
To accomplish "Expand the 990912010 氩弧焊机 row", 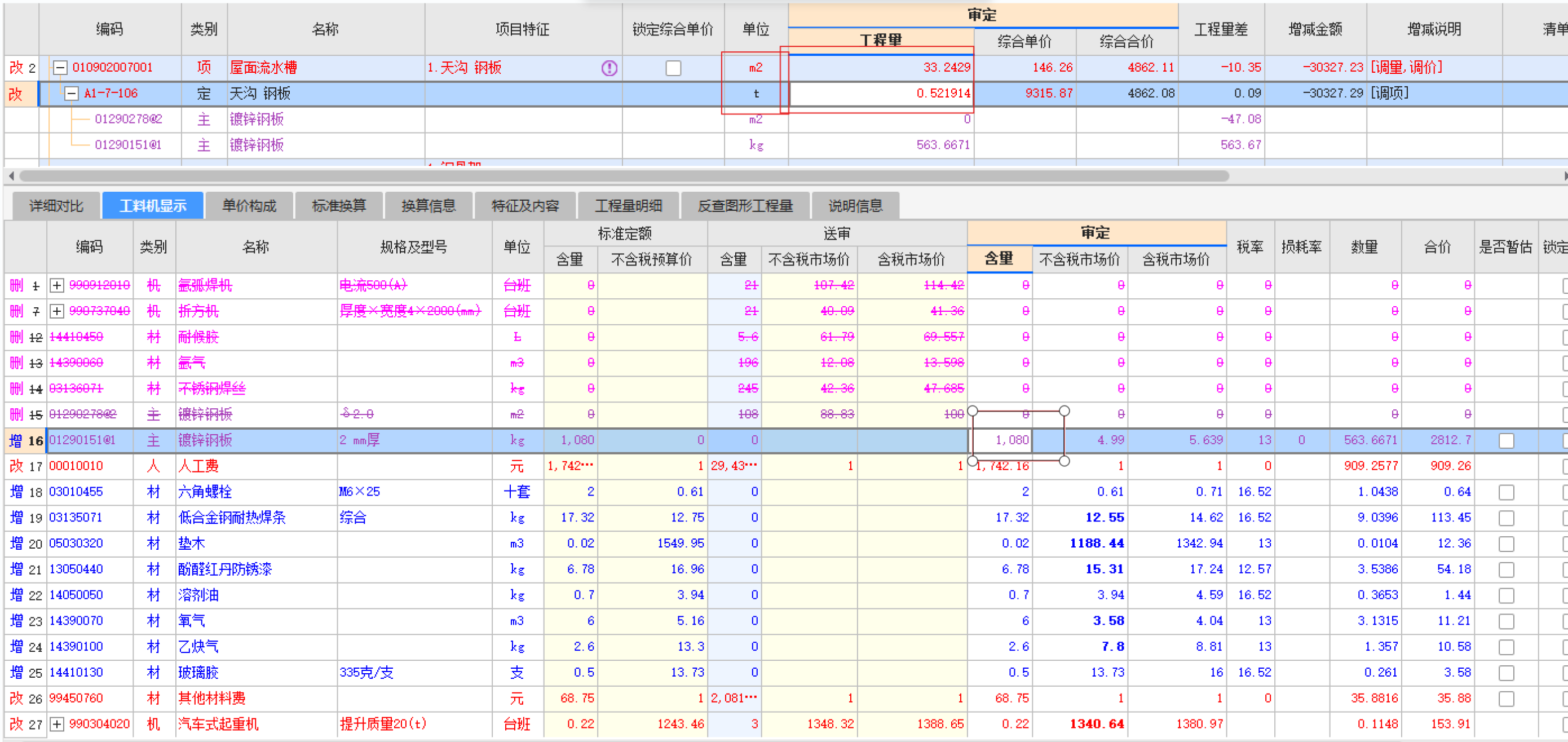I will [56, 285].
